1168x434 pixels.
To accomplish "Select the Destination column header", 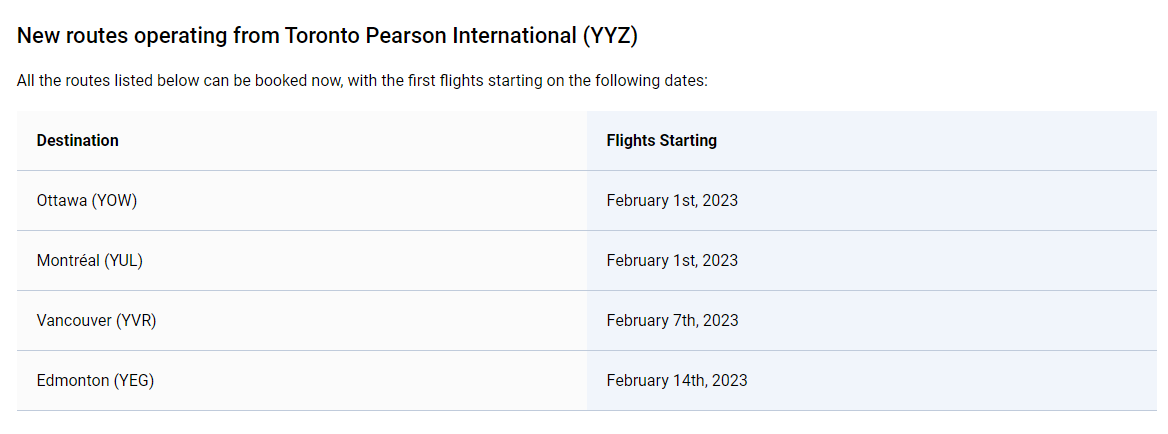I will point(78,140).
